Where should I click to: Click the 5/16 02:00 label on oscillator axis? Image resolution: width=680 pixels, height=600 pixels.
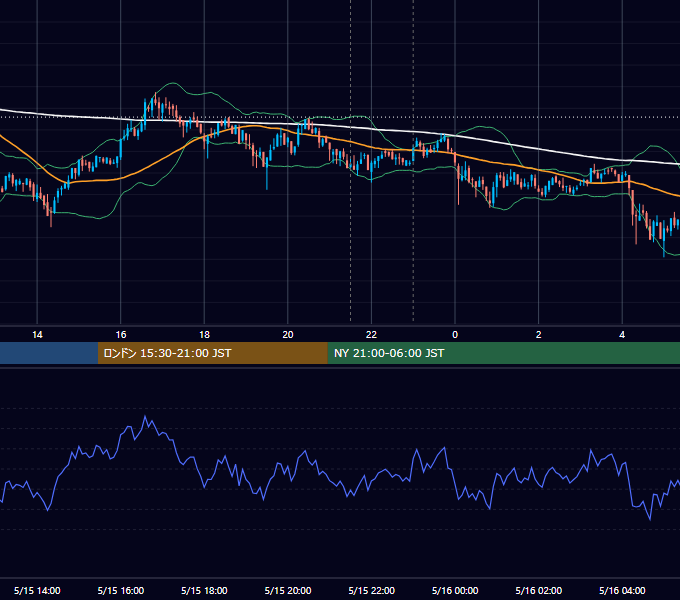tap(539, 590)
